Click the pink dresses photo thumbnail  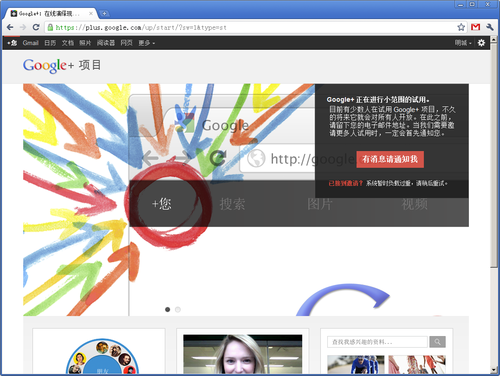click(x=417, y=365)
